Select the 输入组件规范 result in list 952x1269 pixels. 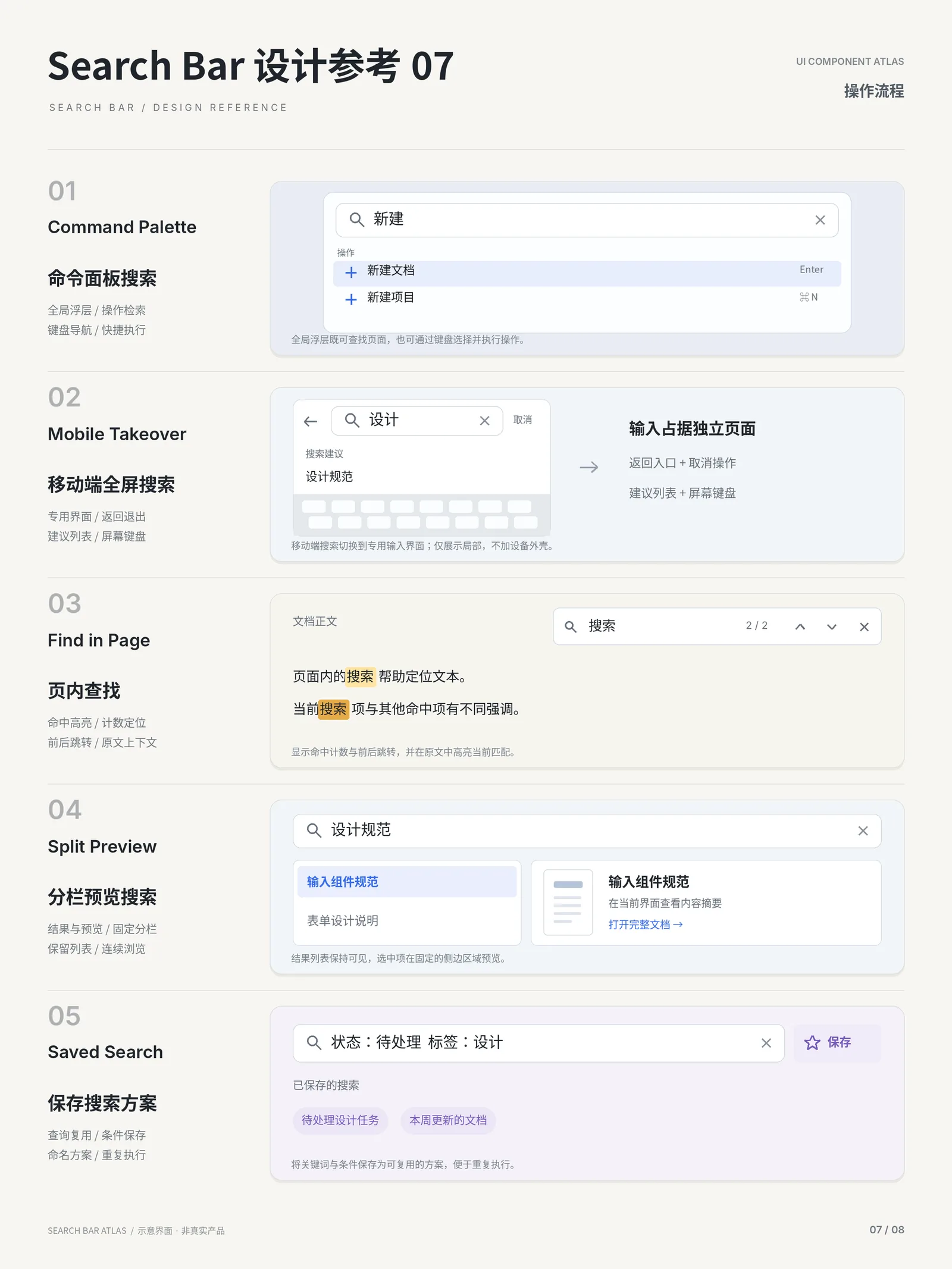point(407,882)
